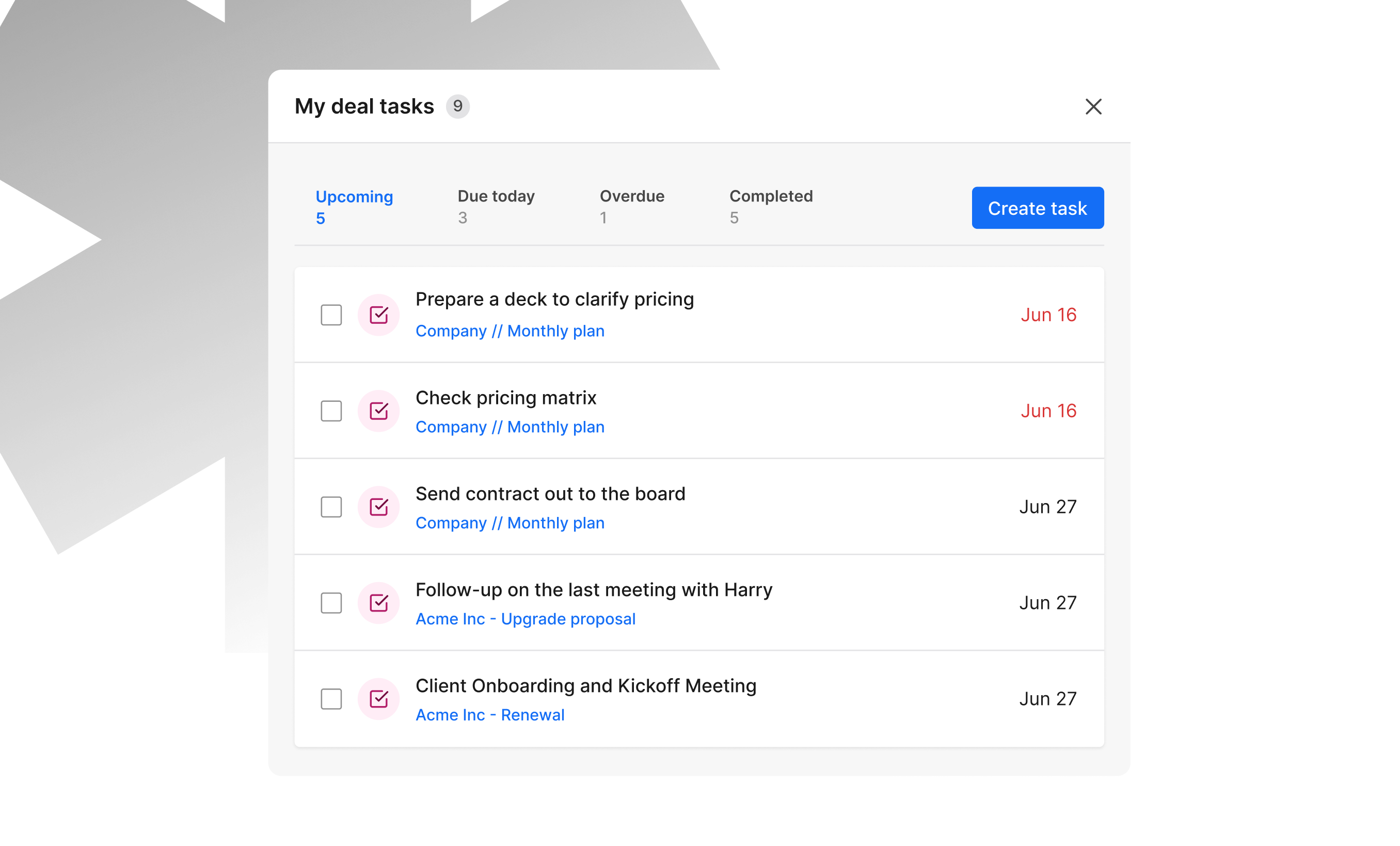Check the box beside Send contract out to the board
The height and width of the screenshot is (846, 1400).
[x=331, y=507]
